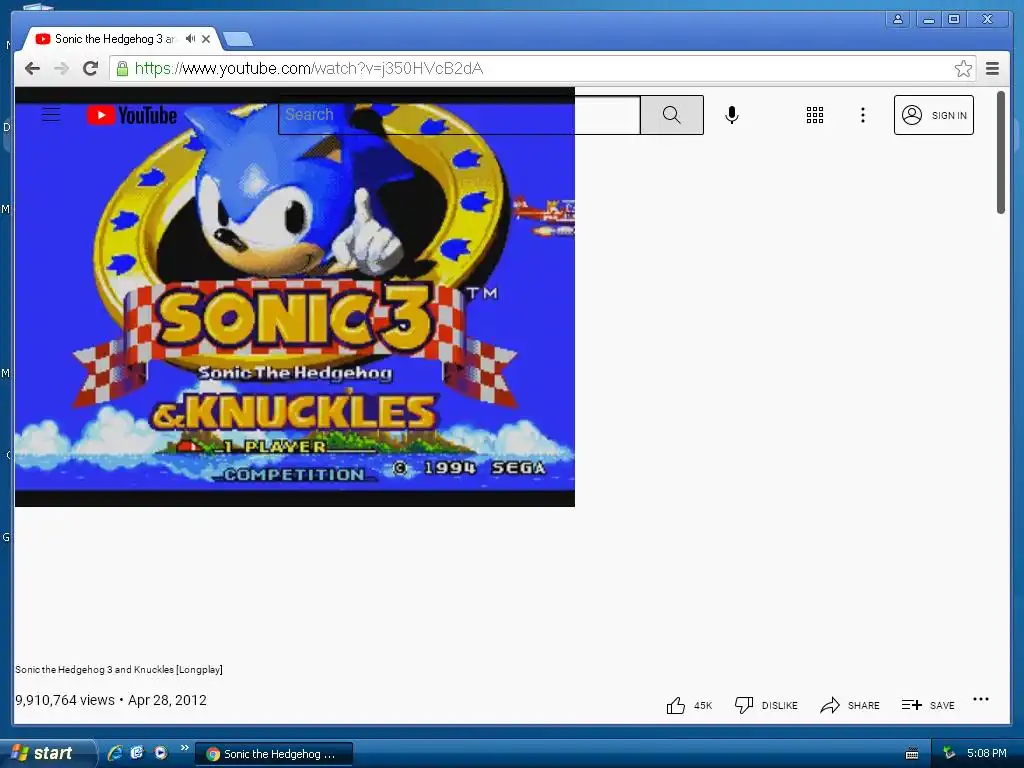Click the video title Sonic the Hedgehog 3 and Knuckles

[119, 669]
